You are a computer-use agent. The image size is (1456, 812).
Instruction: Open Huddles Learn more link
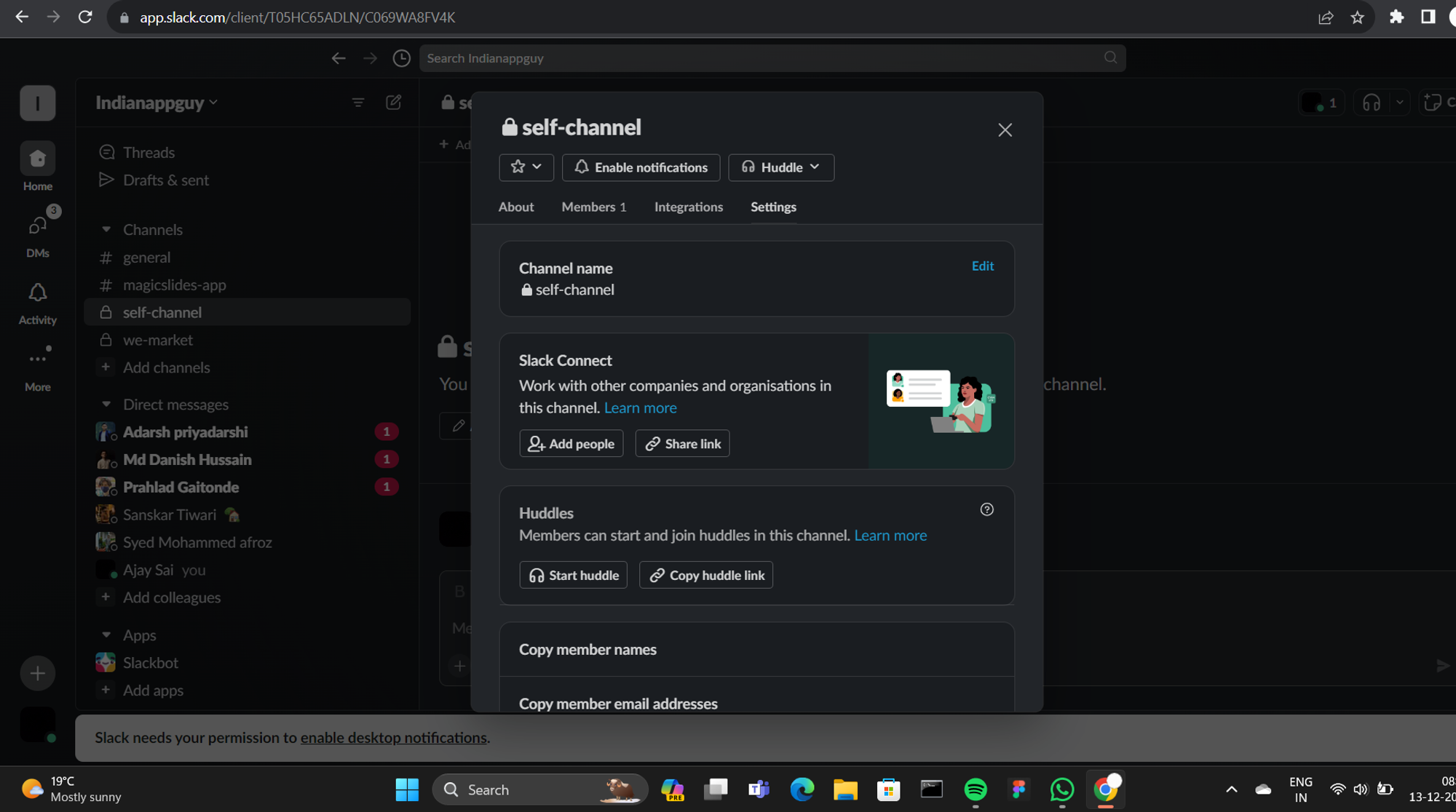[890, 536]
